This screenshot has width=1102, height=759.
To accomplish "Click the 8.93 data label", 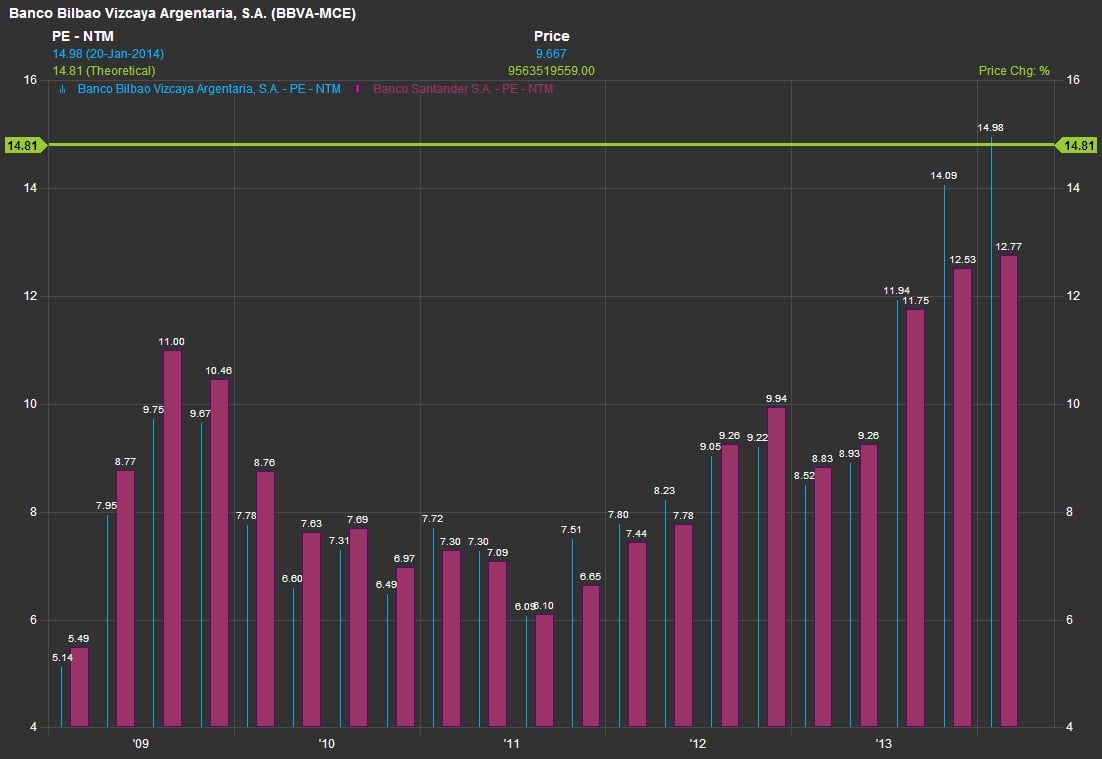I will 850,454.
